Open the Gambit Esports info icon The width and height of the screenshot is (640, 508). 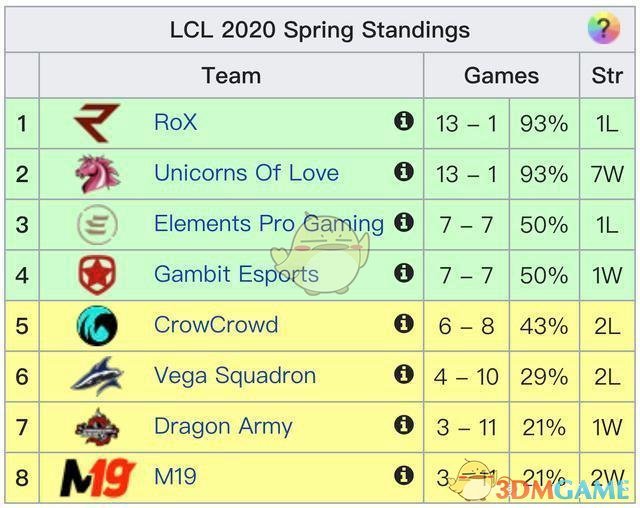coord(404,273)
